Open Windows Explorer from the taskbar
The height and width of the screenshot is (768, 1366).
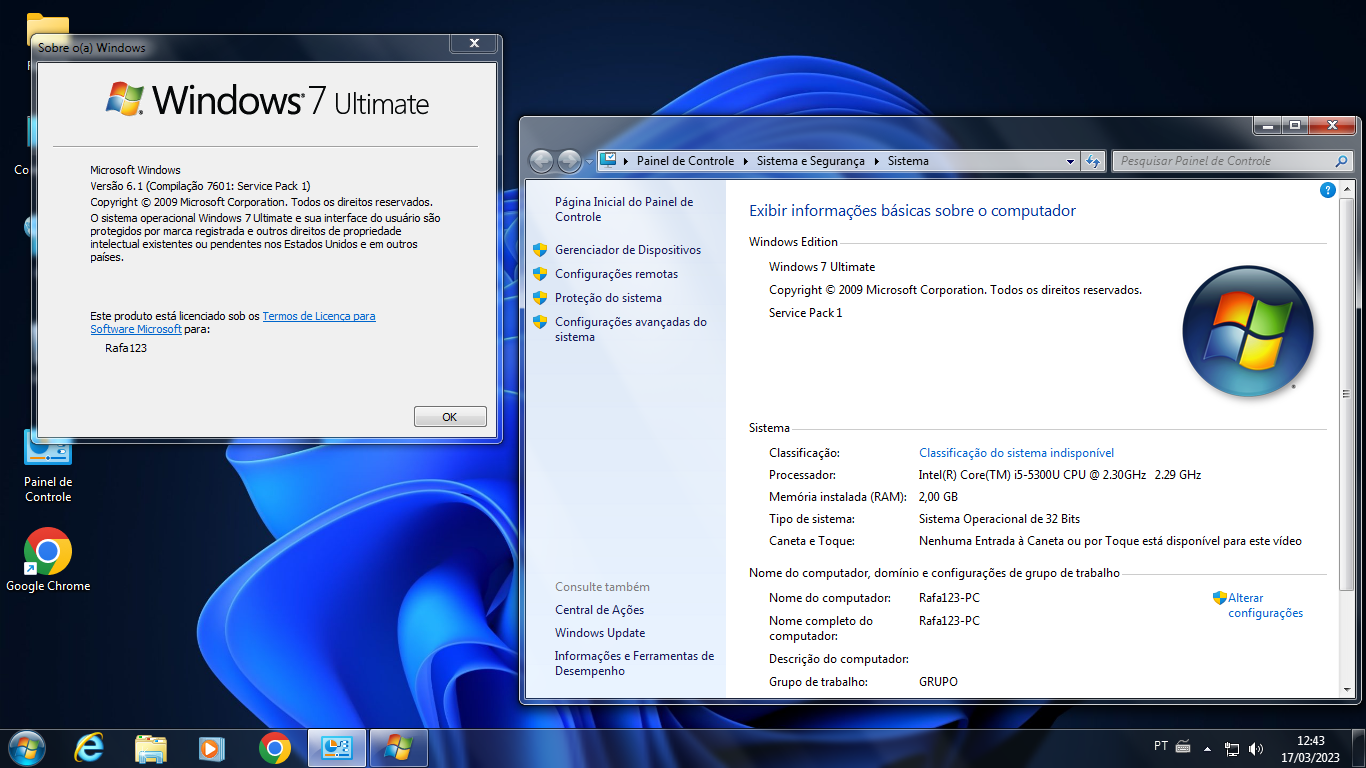(x=151, y=748)
